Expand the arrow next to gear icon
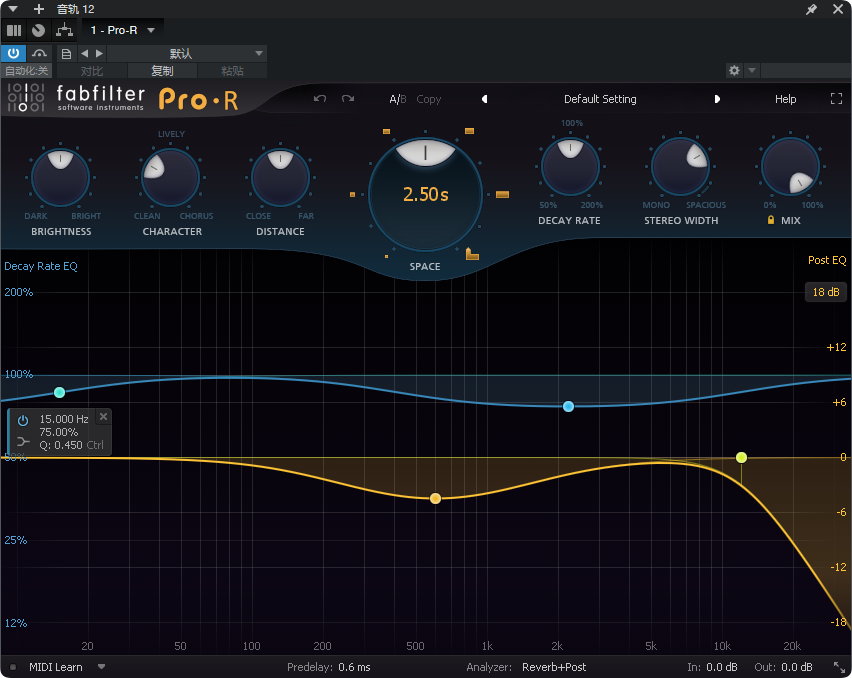Screen dimensions: 852x678 point(751,71)
